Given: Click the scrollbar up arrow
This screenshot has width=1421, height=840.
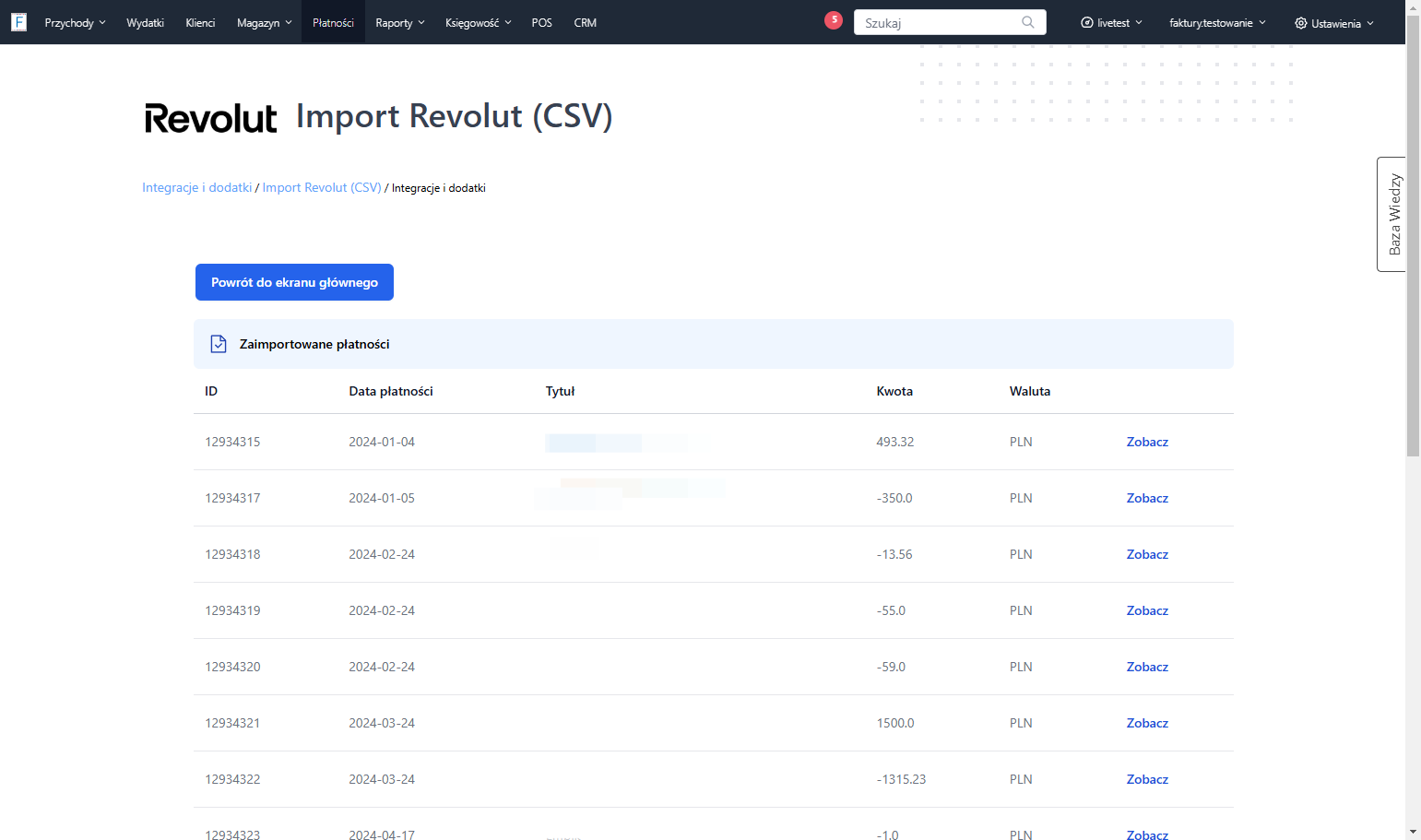Looking at the screenshot, I should [x=1413, y=6].
